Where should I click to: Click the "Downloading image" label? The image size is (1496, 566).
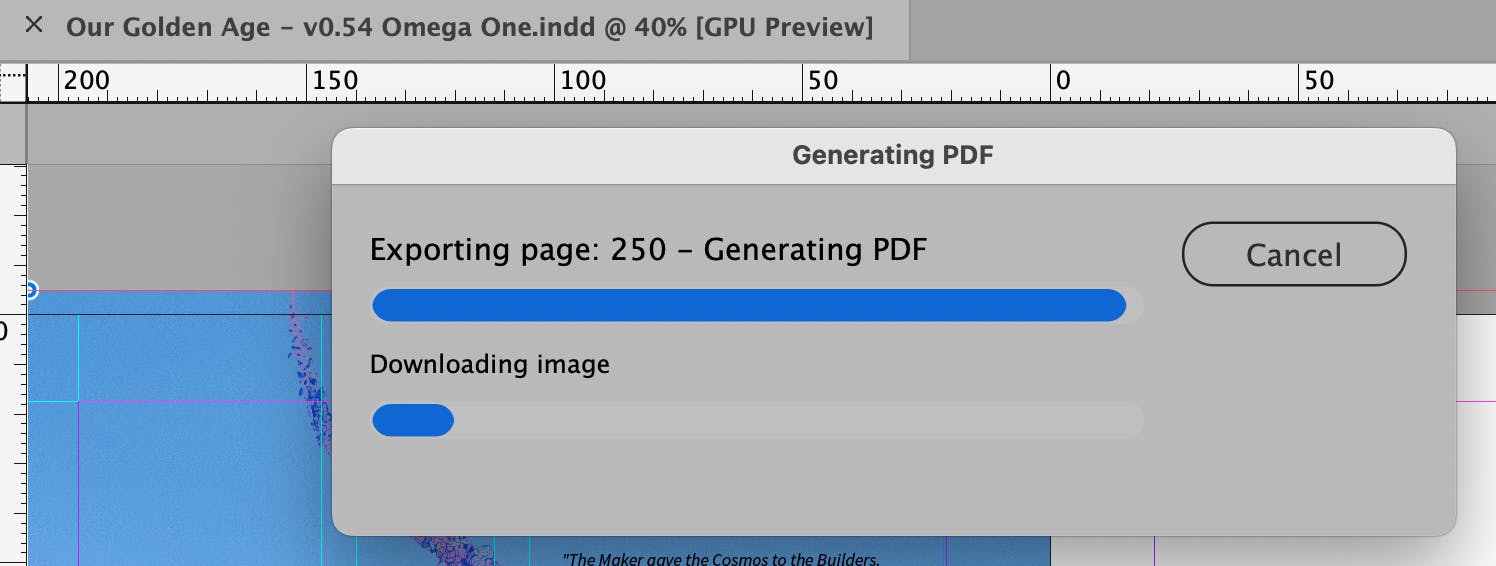point(489,364)
